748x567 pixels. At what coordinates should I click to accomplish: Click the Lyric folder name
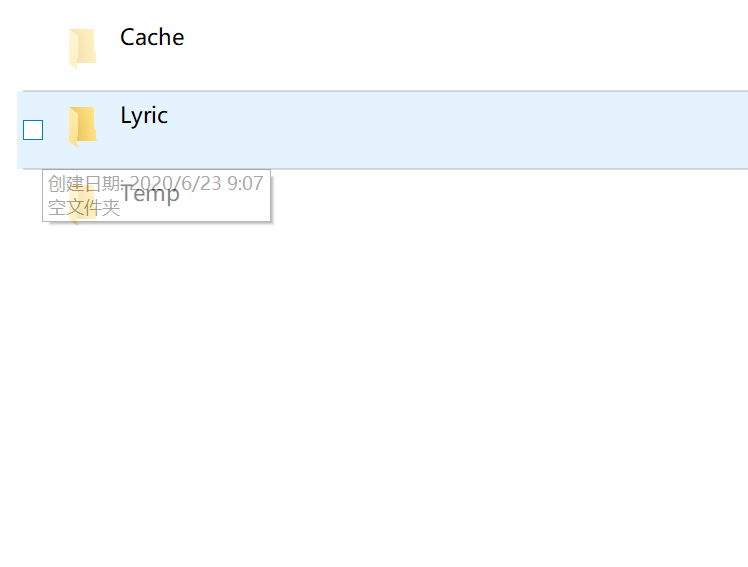(144, 116)
